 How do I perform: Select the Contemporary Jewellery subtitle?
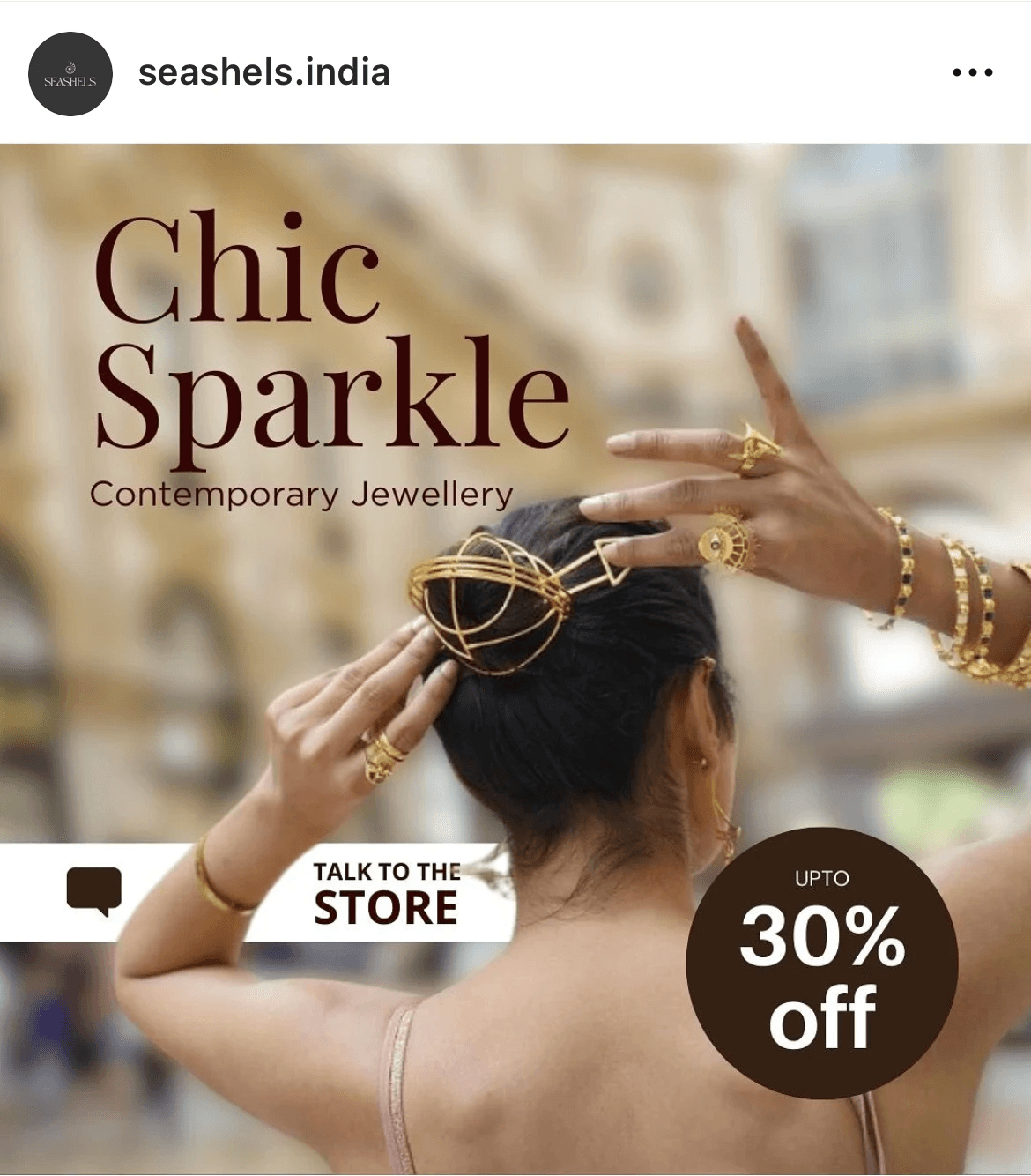(x=301, y=495)
